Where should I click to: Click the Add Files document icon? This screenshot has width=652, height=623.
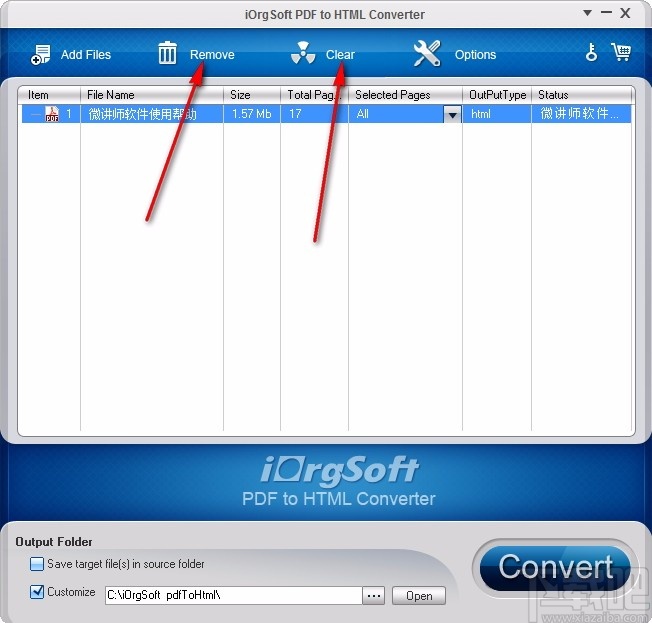(40, 54)
